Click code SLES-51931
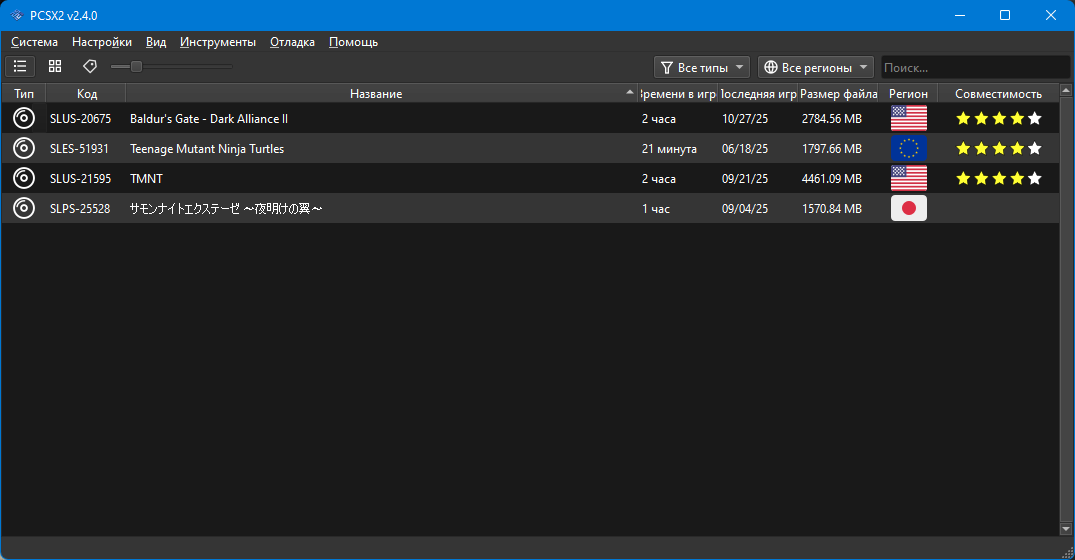 click(80, 149)
